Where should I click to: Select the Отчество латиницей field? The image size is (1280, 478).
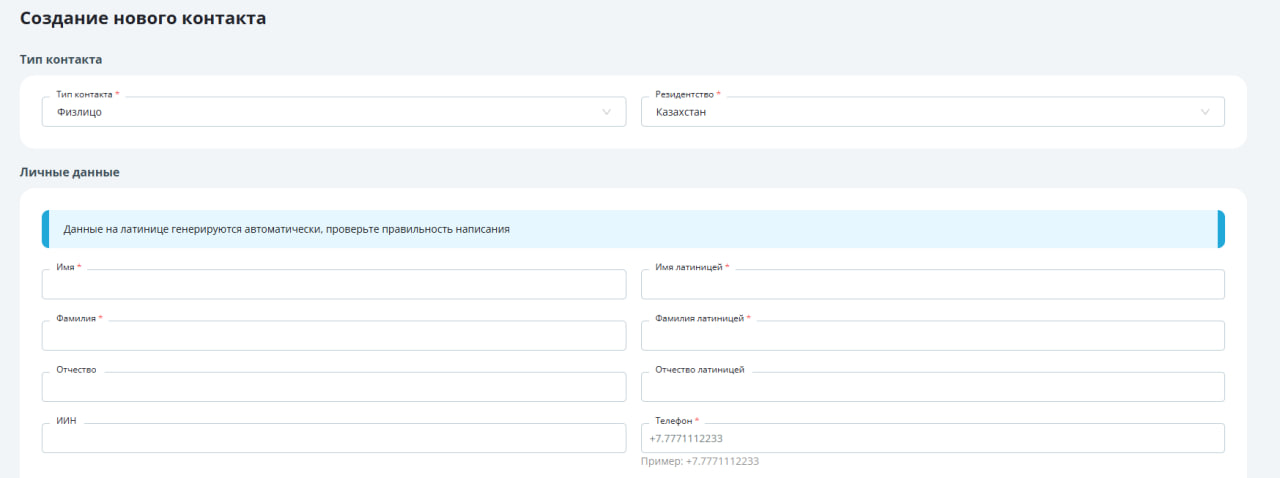[x=932, y=387]
